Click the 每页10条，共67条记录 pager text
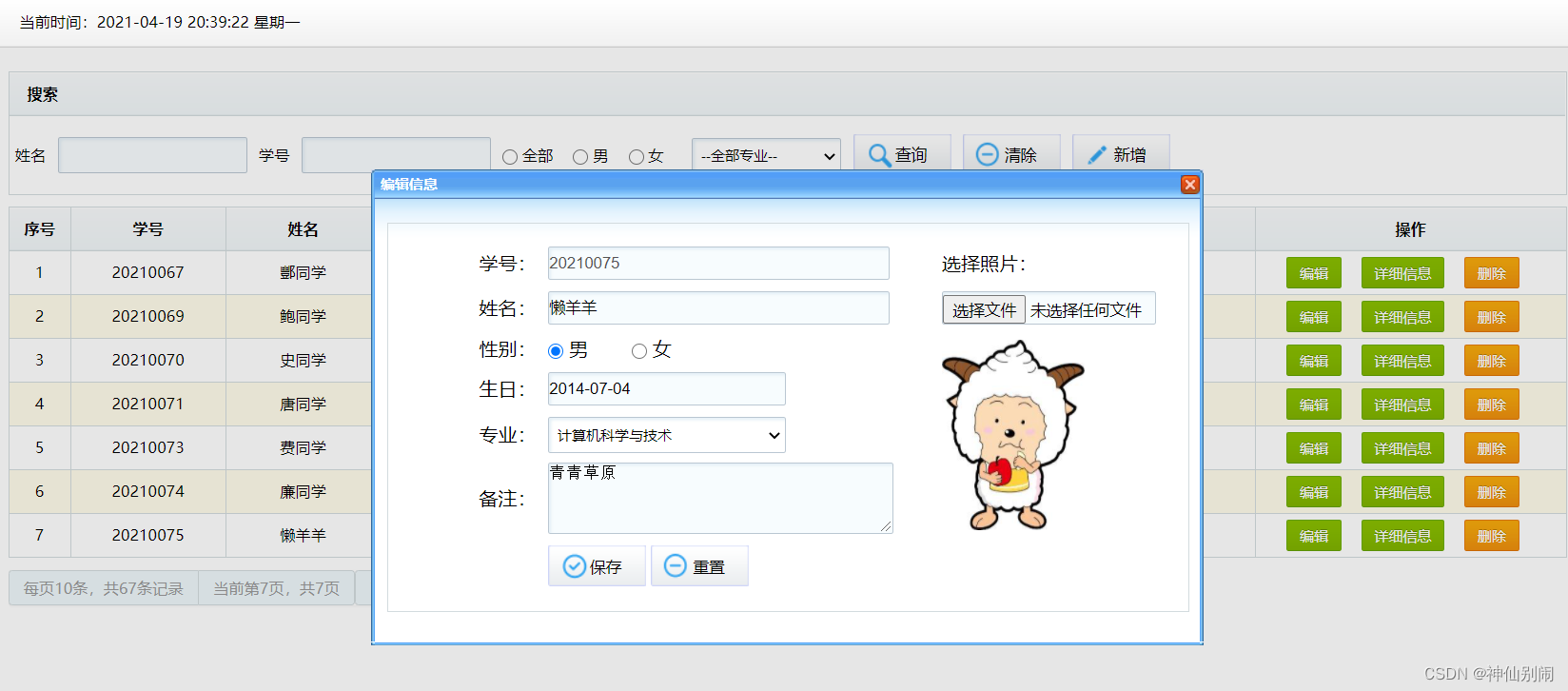 pyautogui.click(x=104, y=588)
